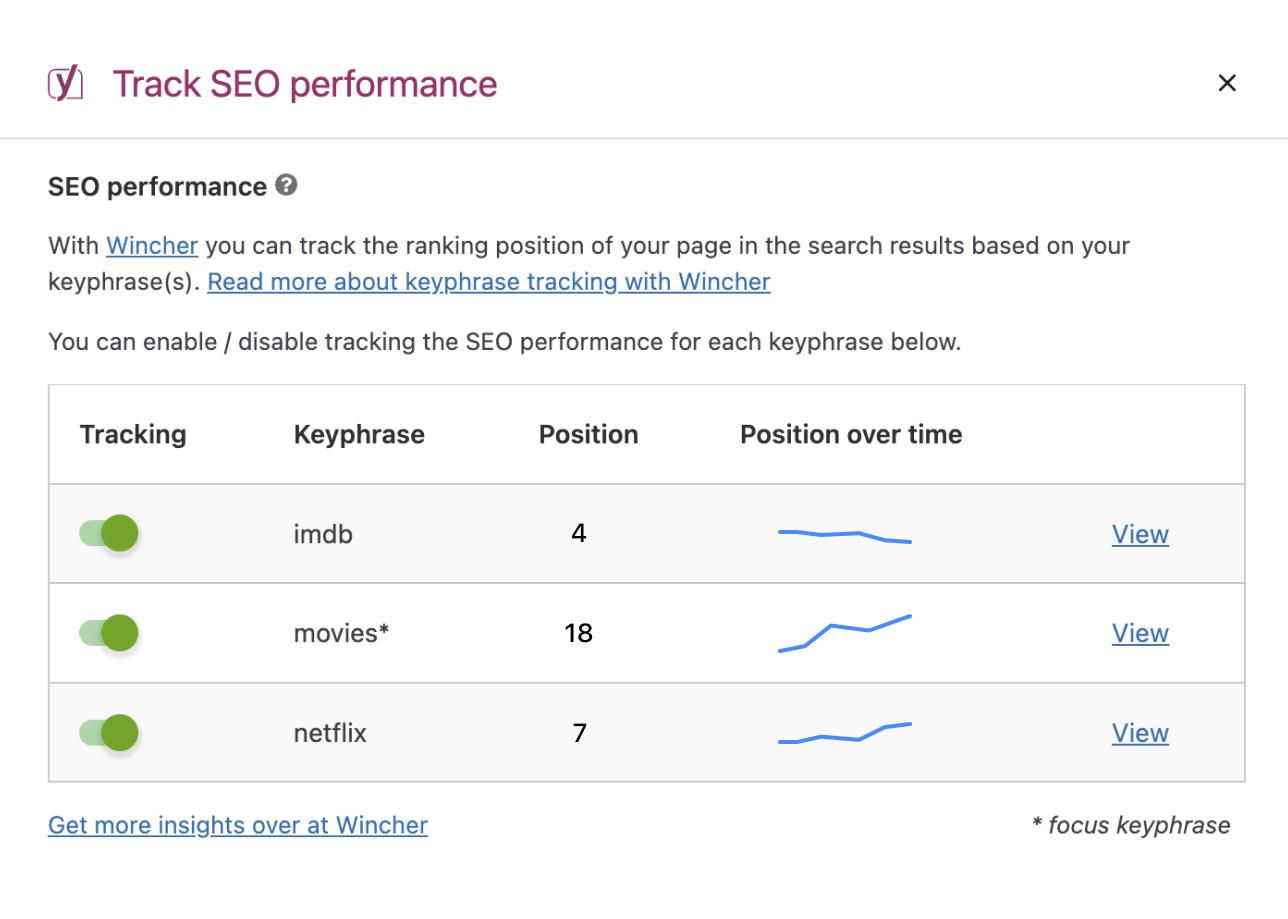Get more insights over at Wincher
The width and height of the screenshot is (1288, 919).
(238, 825)
